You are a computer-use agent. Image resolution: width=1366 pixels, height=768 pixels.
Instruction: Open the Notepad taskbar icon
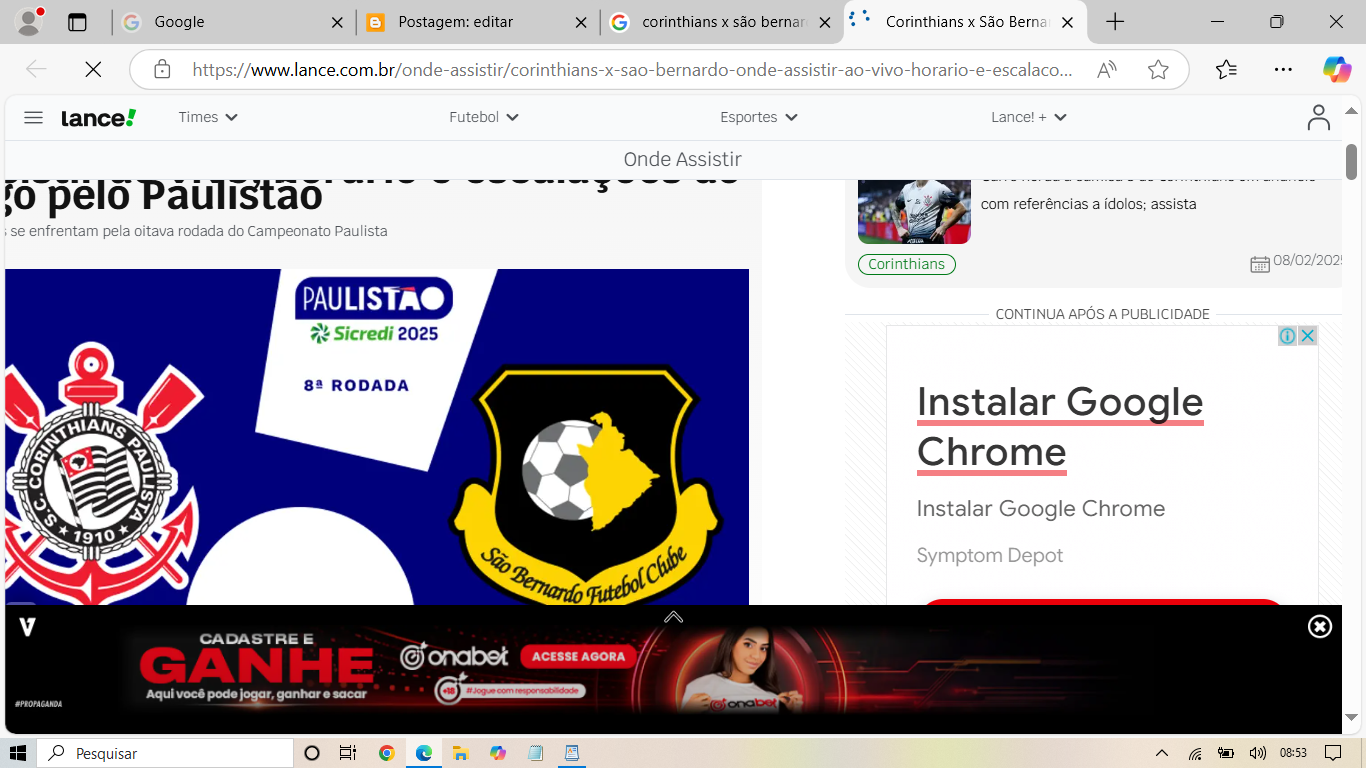click(x=535, y=753)
